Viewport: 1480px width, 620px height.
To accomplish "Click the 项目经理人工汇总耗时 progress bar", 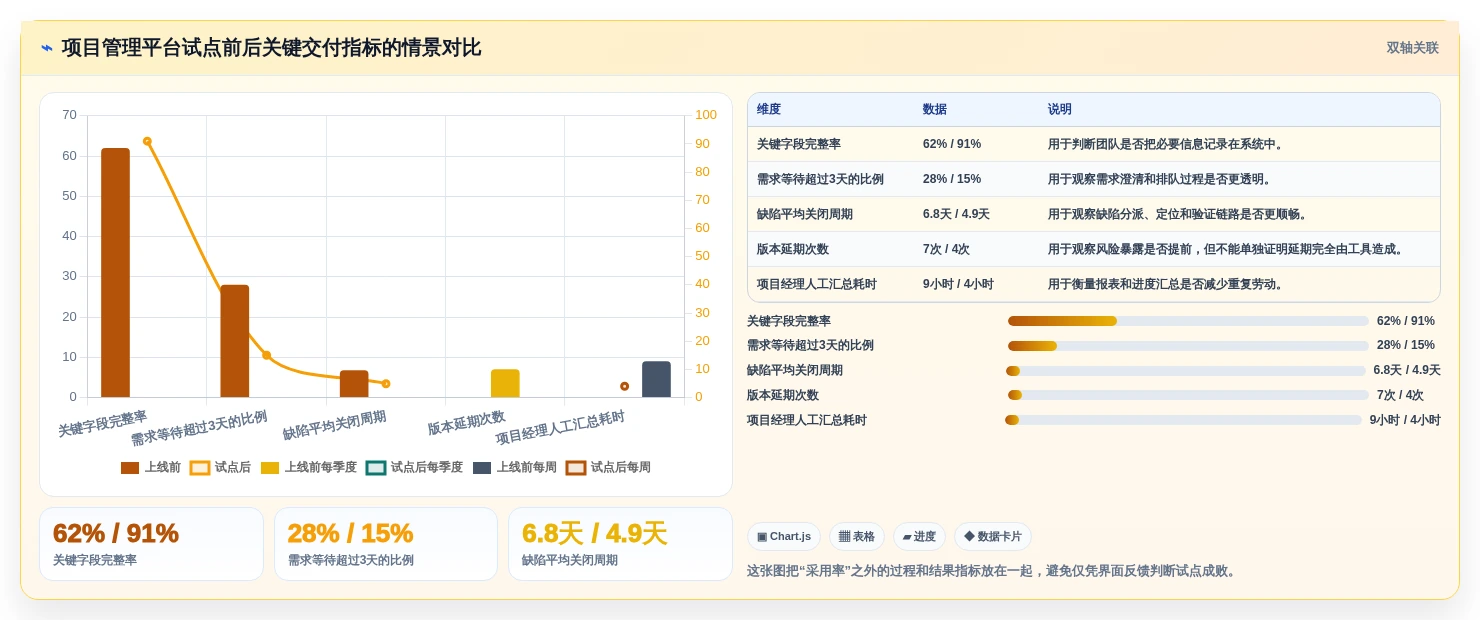I will click(x=1184, y=420).
